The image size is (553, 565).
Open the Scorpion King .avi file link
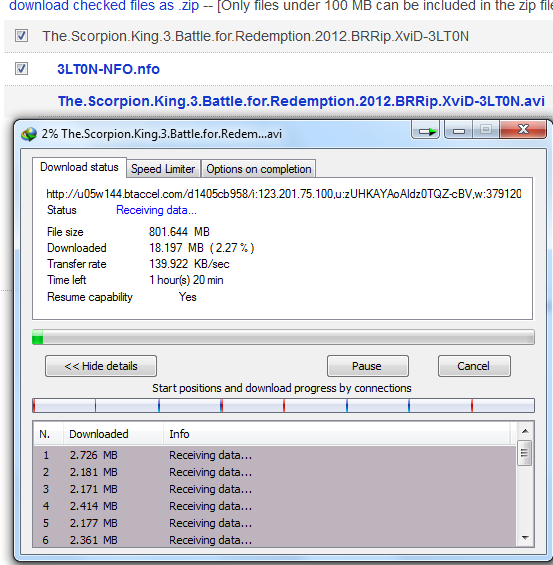[301, 101]
